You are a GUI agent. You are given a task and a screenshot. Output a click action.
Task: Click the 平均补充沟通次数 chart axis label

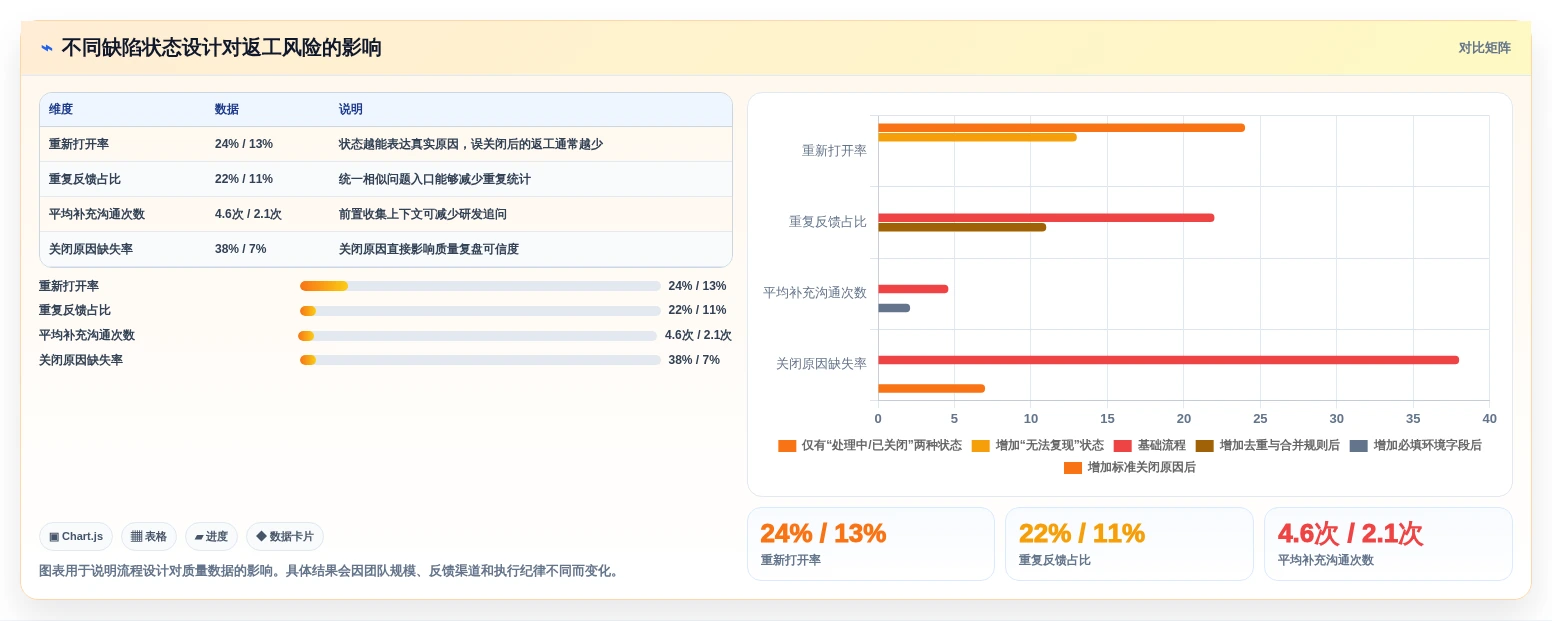815,293
